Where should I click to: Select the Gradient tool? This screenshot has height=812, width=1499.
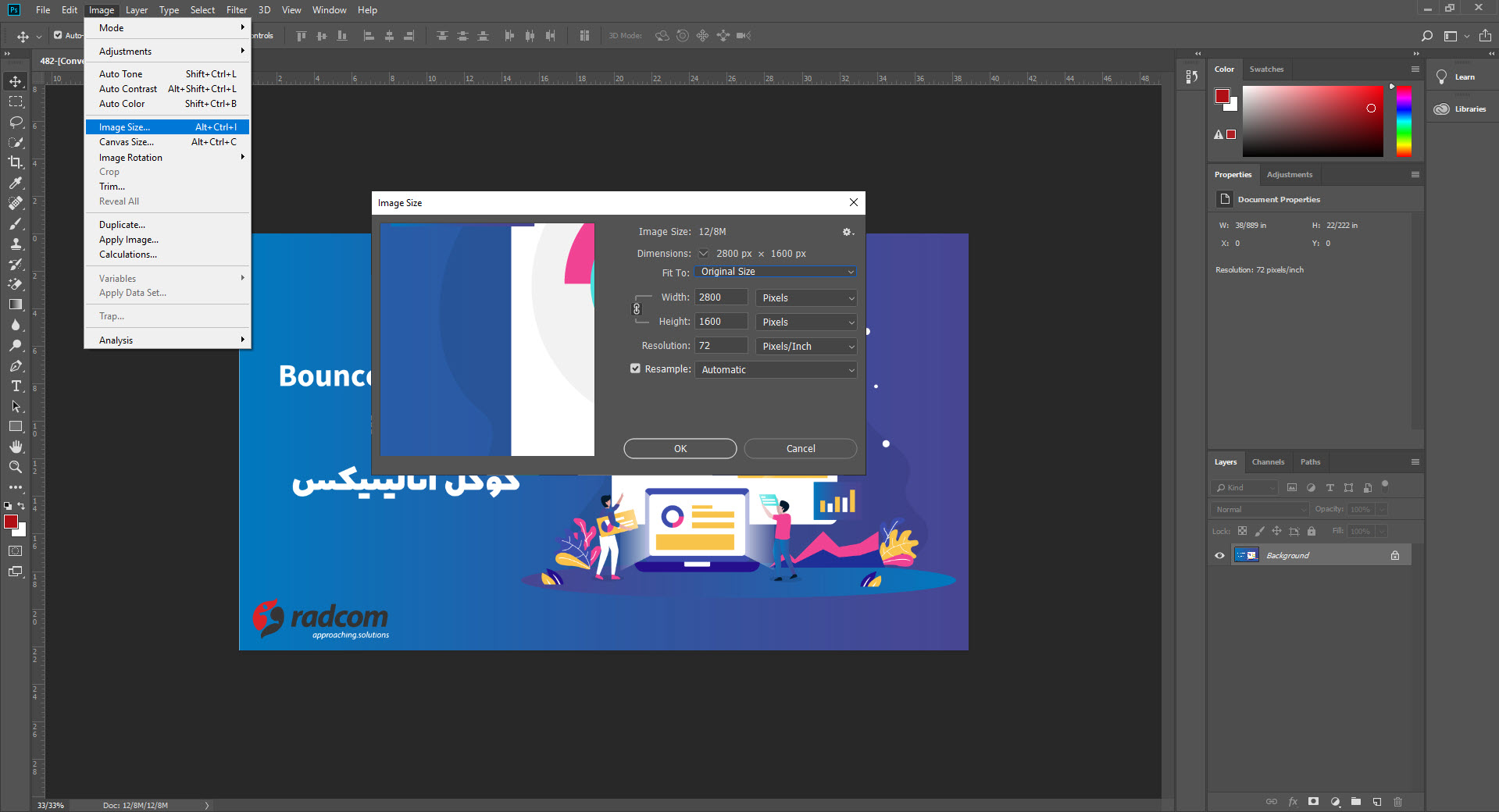[x=15, y=304]
